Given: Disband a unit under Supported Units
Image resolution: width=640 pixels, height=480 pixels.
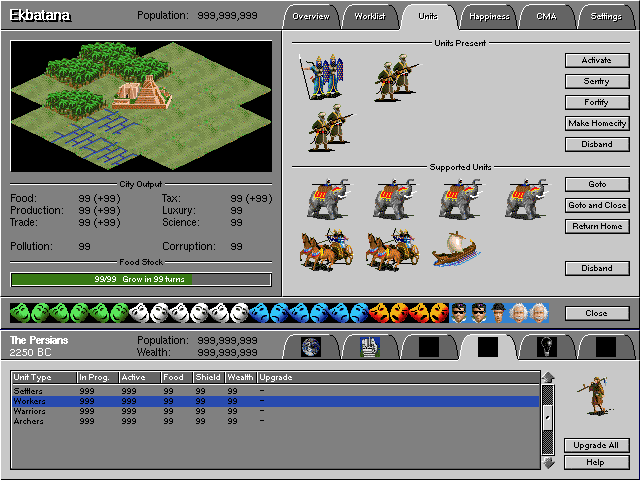Looking at the screenshot, I should [597, 268].
